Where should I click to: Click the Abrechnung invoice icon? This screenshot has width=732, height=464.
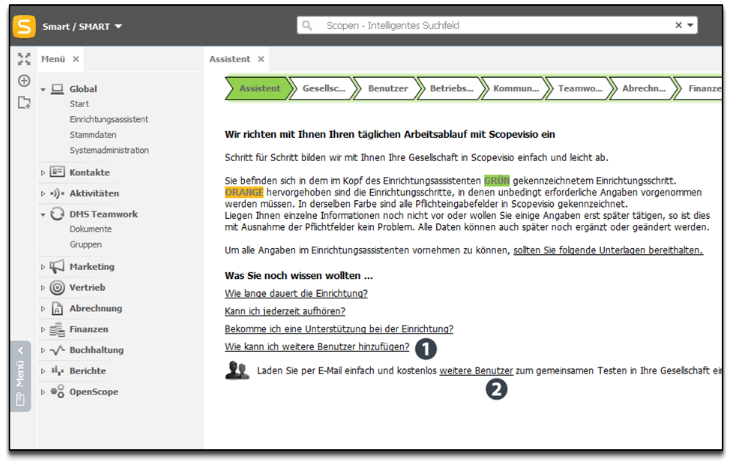(x=57, y=309)
